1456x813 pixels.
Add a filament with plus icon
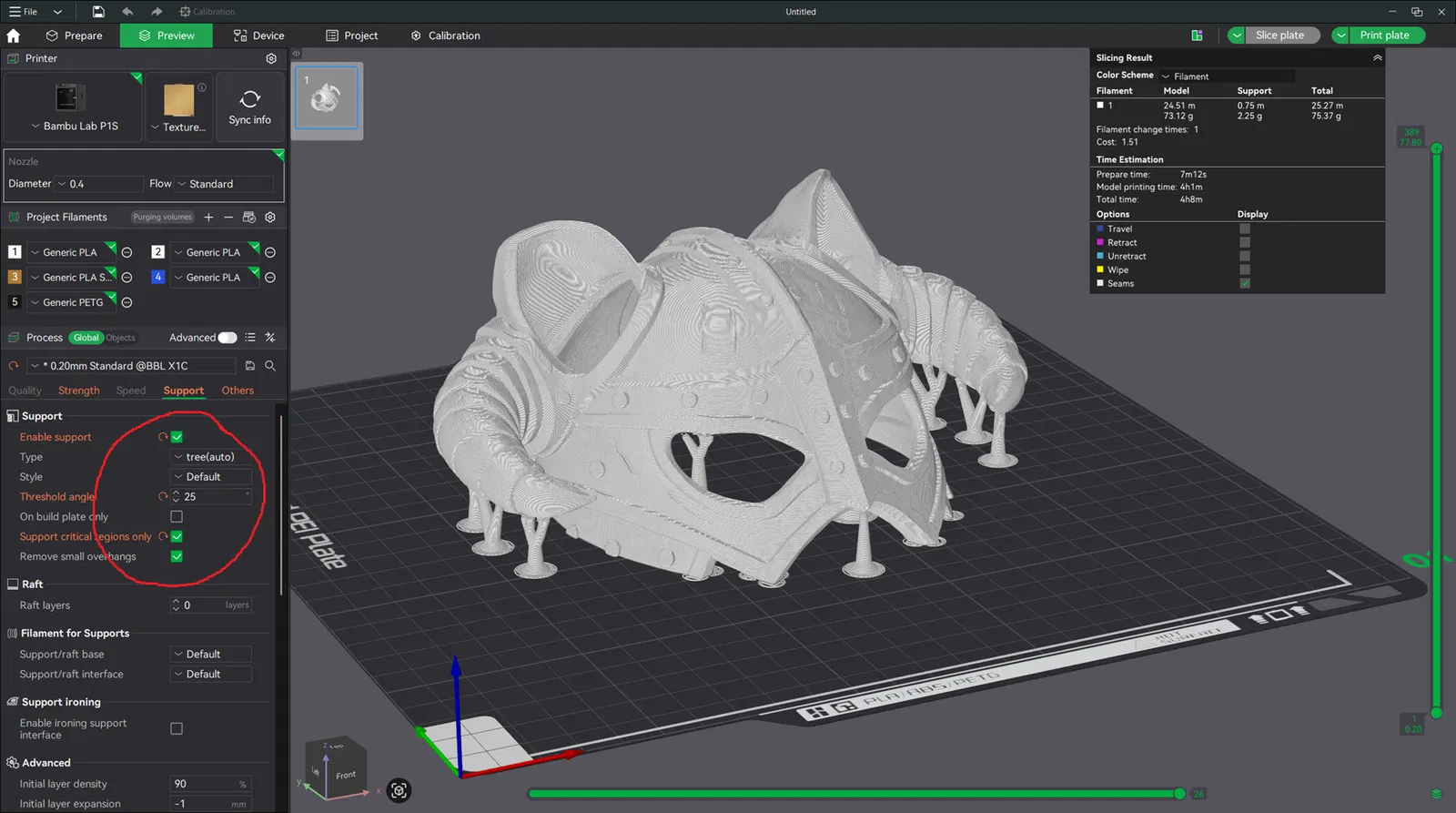208,218
